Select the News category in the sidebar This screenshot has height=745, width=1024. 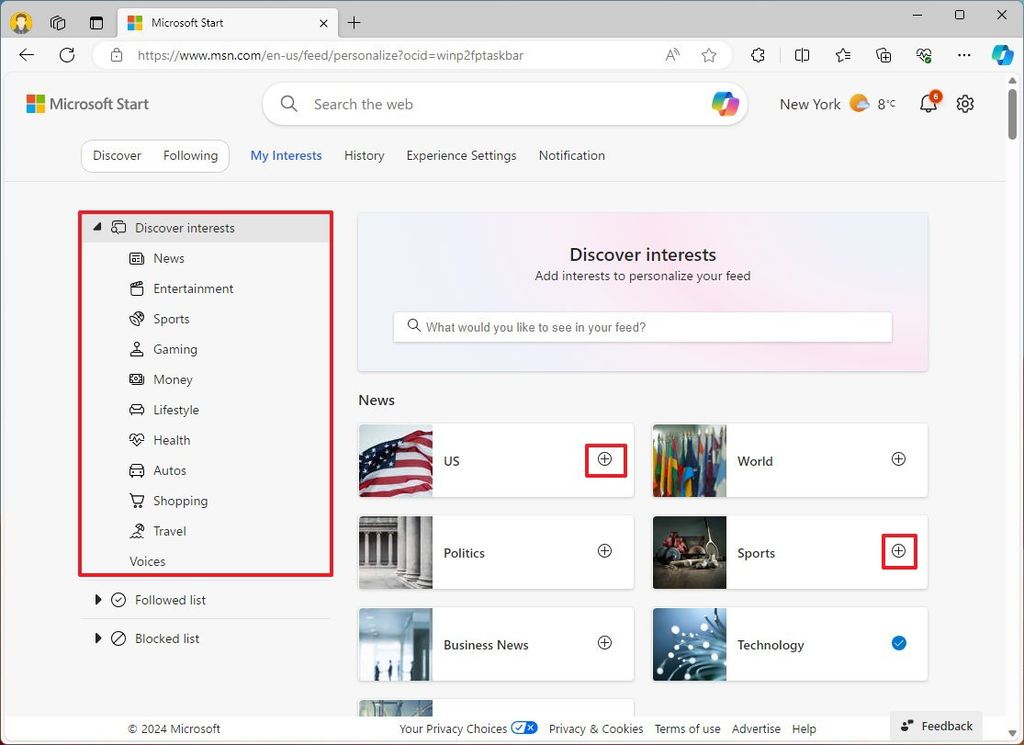tap(169, 258)
